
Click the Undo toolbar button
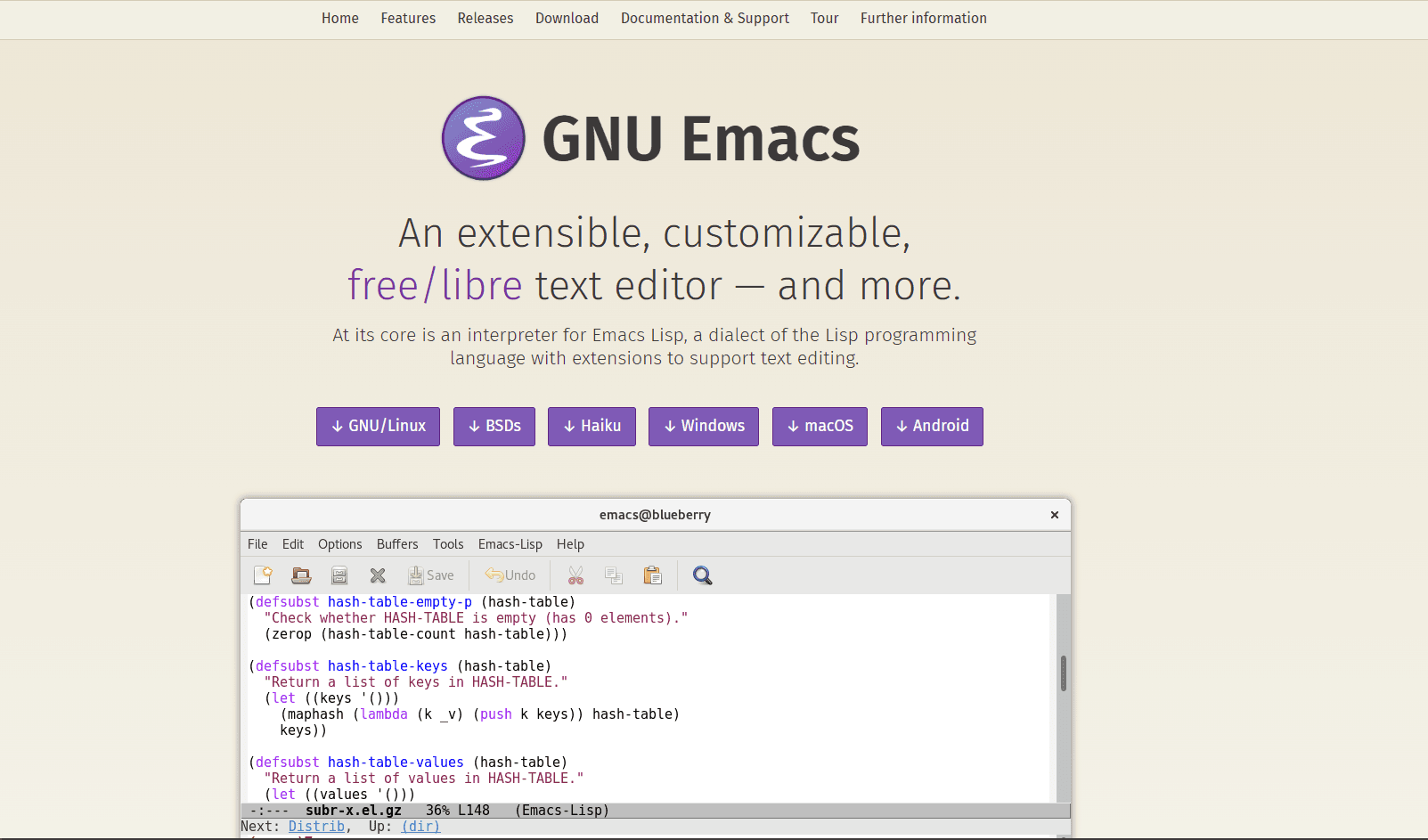(510, 575)
